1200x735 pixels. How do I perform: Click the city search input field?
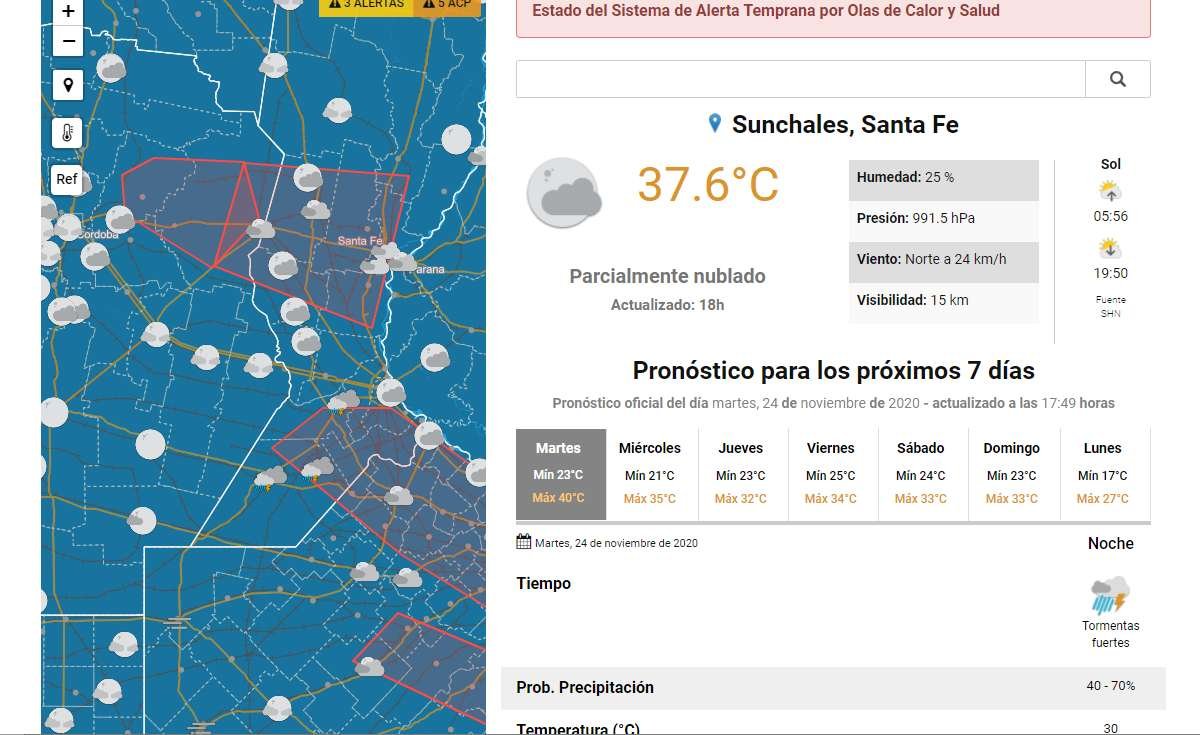click(x=800, y=79)
